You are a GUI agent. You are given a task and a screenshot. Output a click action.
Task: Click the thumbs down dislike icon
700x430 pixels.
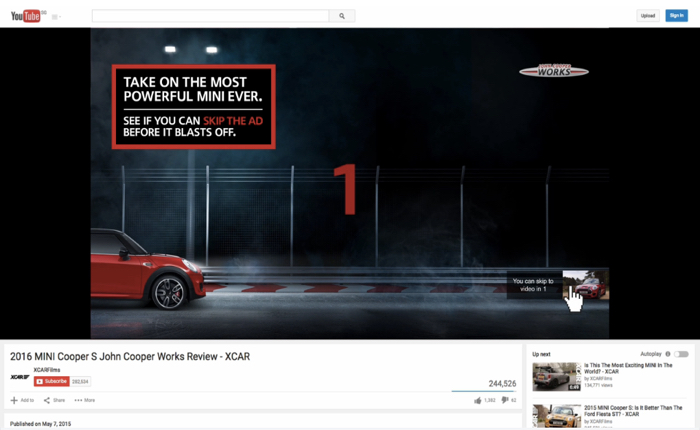[x=505, y=400]
